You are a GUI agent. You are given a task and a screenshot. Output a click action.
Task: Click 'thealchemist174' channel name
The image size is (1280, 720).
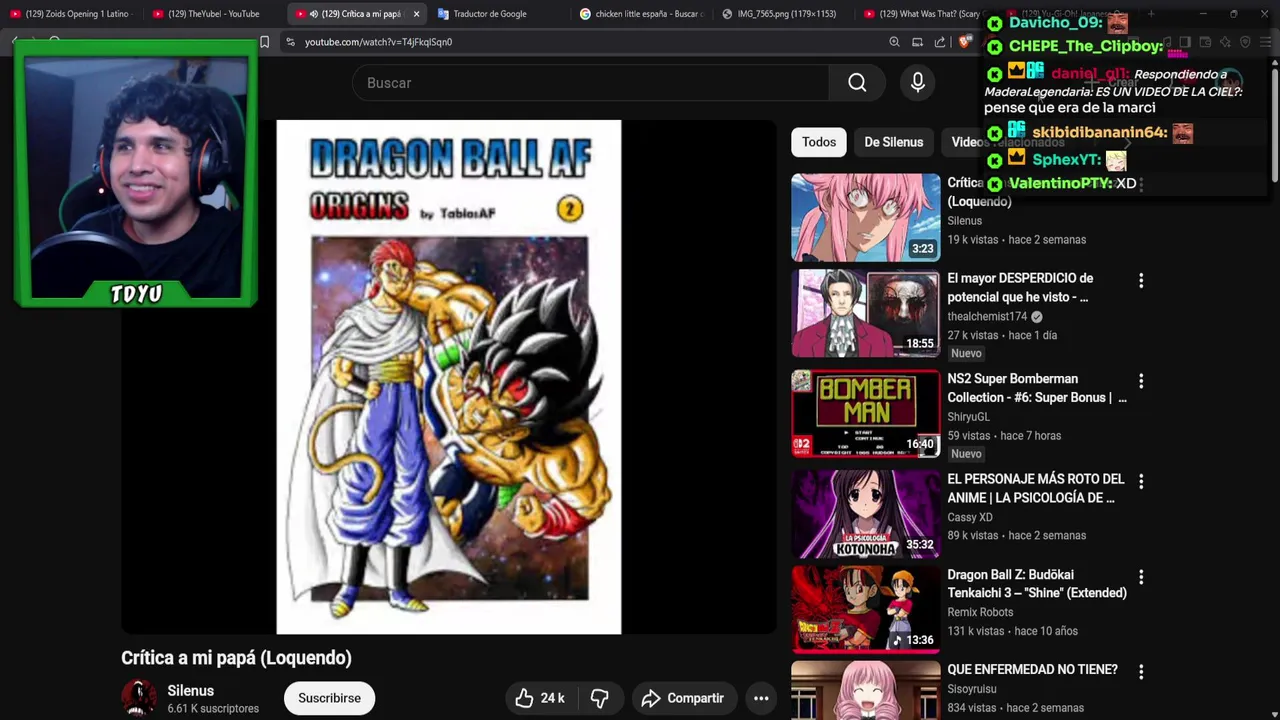coord(987,317)
